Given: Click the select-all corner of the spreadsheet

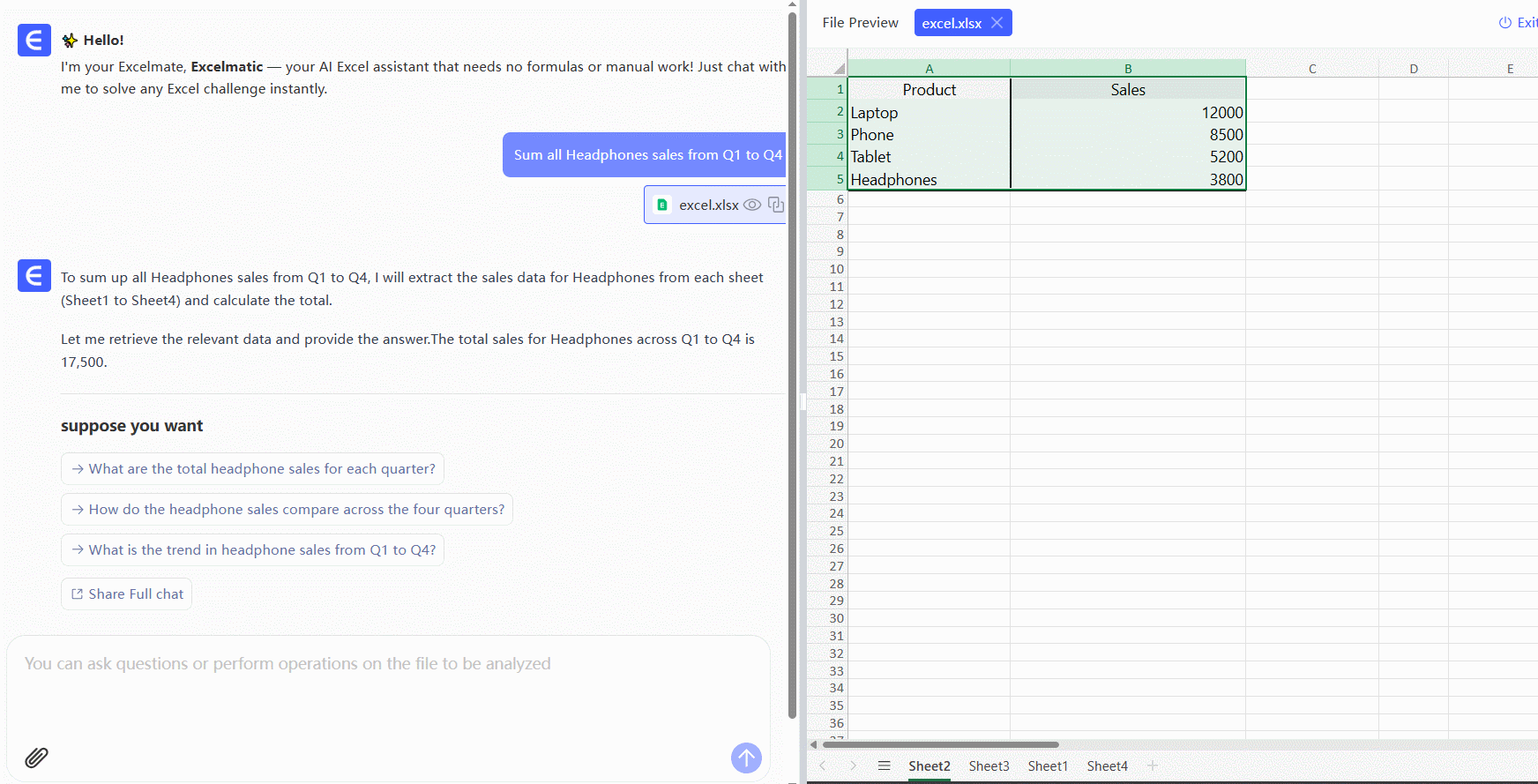Looking at the screenshot, I should pos(839,68).
